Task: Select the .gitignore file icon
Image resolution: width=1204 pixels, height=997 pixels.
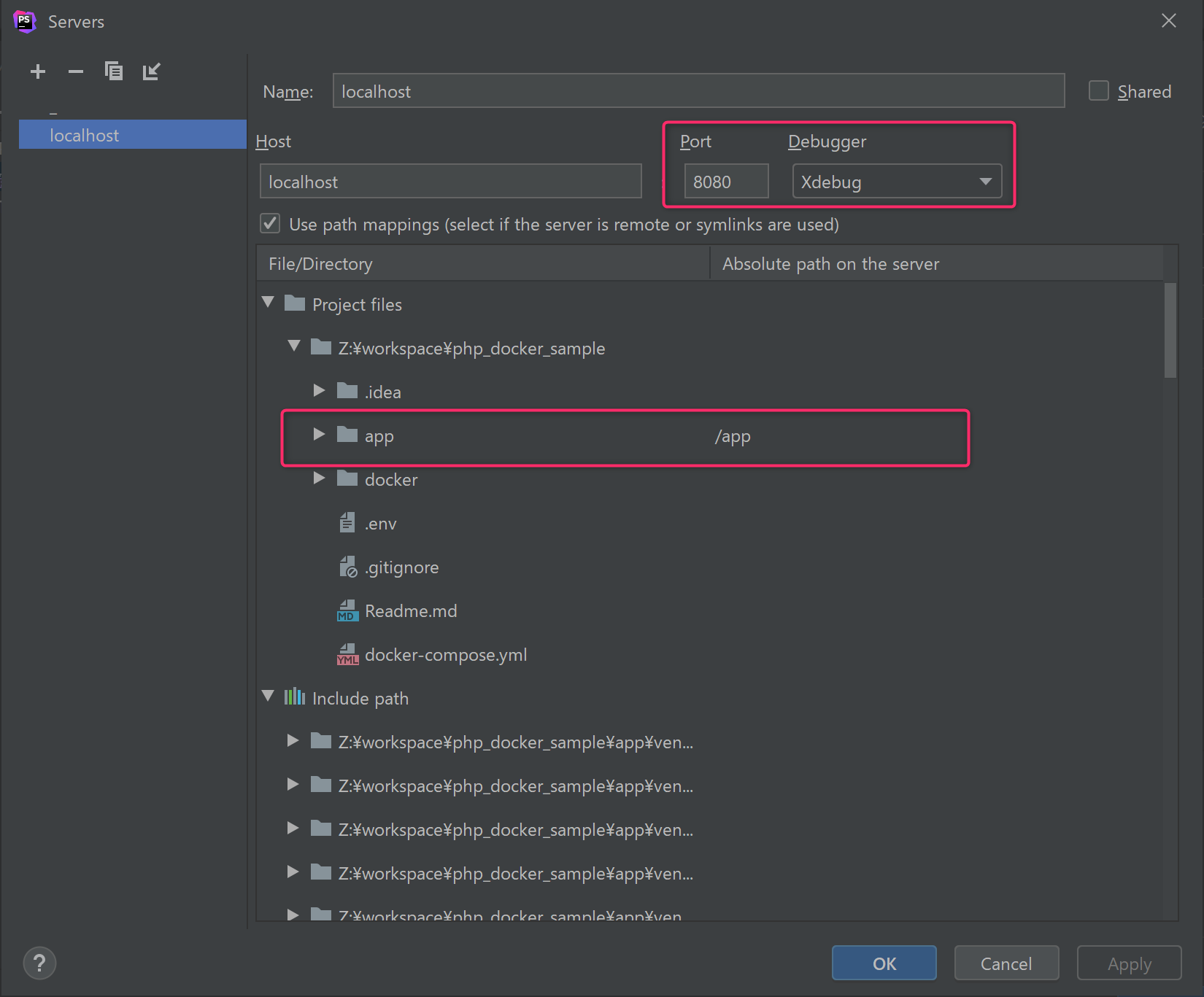Action: click(x=347, y=567)
